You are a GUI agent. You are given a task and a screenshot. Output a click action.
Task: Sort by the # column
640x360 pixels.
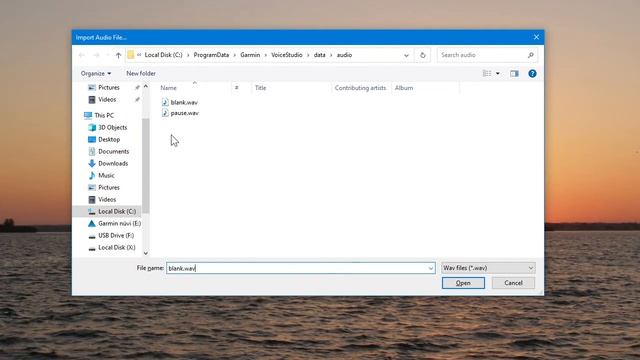[x=236, y=88]
